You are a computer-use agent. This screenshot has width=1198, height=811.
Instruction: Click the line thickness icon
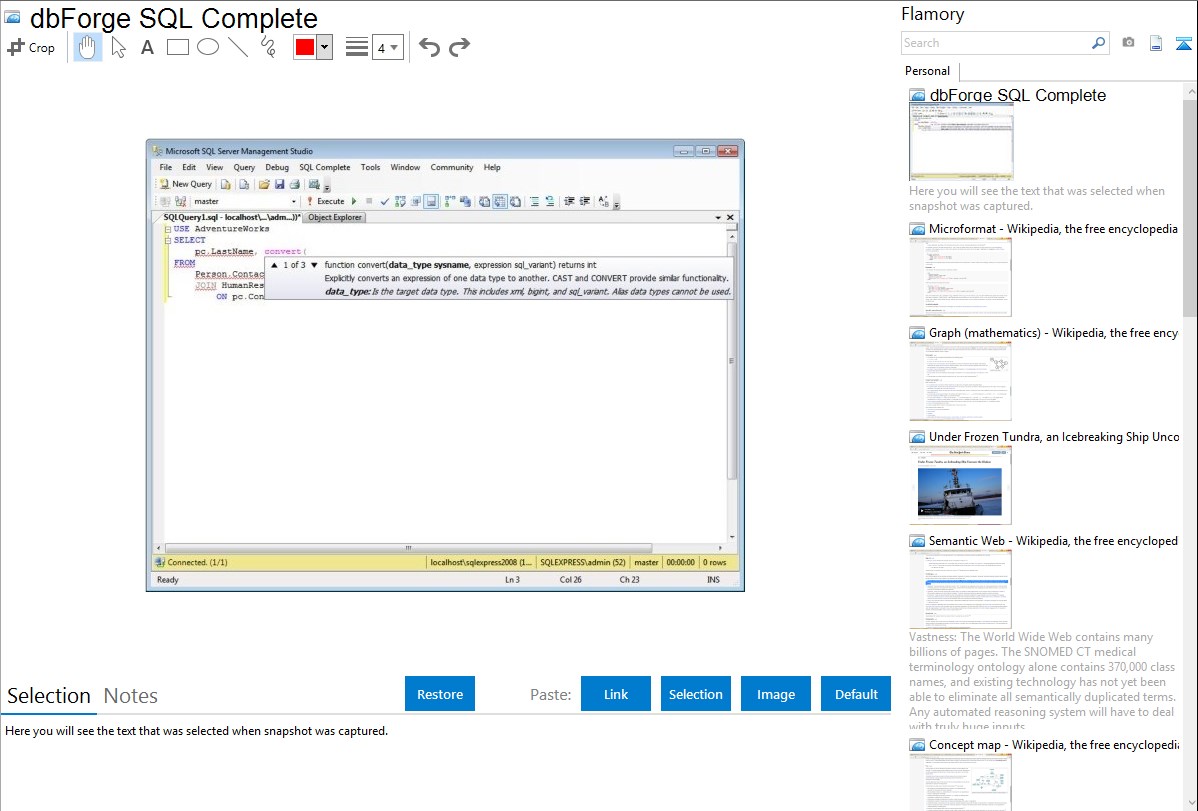[x=356, y=47]
